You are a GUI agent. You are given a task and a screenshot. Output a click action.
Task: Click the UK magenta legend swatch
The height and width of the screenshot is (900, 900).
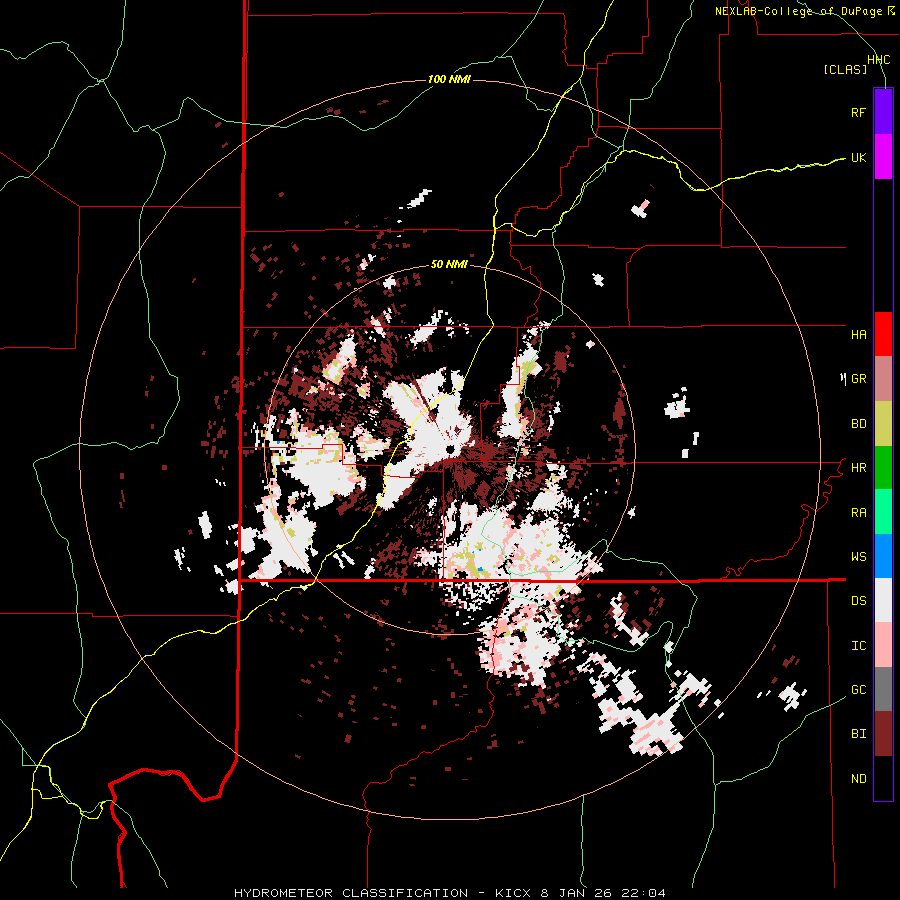(x=883, y=157)
